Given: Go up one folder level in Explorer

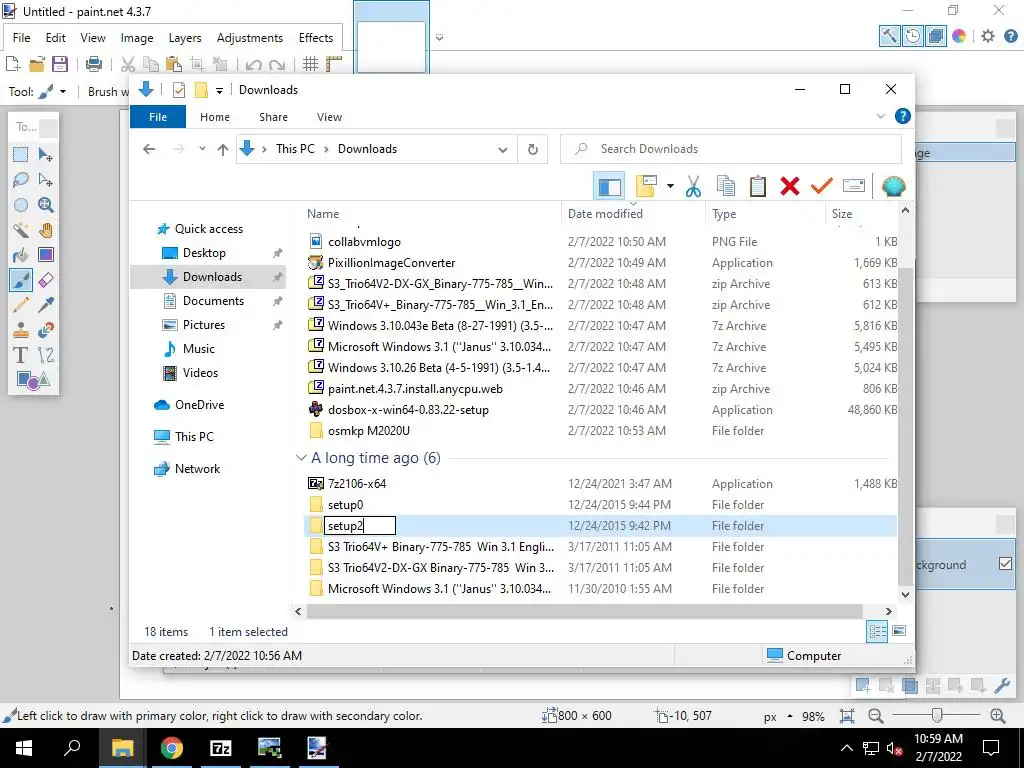Looking at the screenshot, I should [223, 149].
